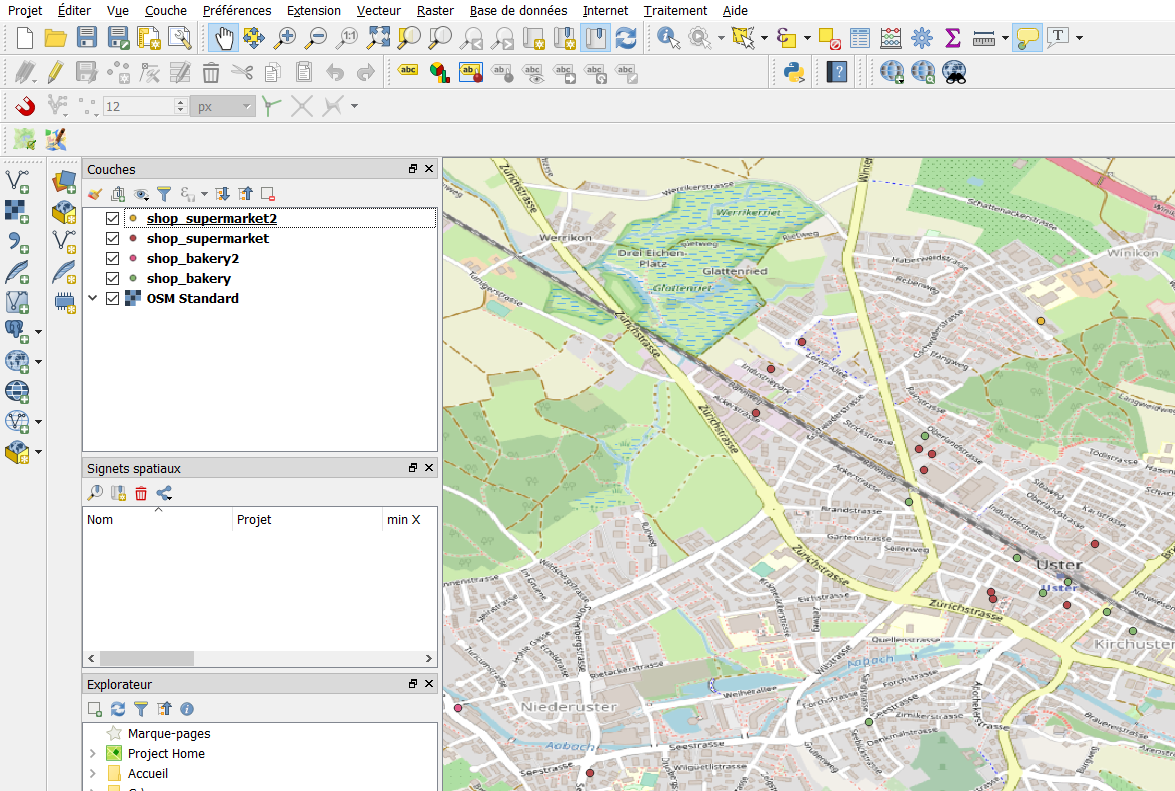
Task: Open the px units dropdown
Action: (x=222, y=106)
